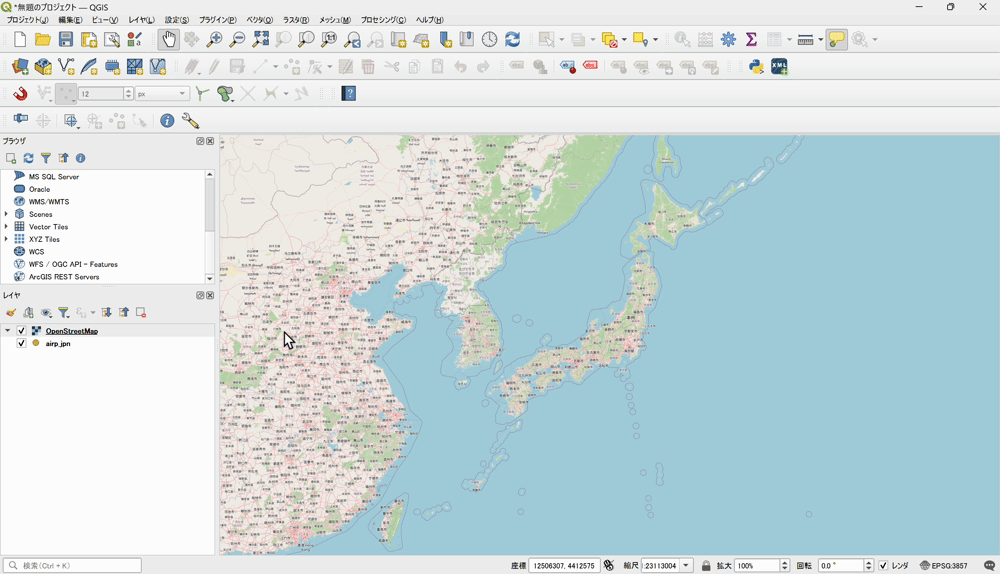
Task: Open the Data Source Manager icon
Action: [20, 66]
